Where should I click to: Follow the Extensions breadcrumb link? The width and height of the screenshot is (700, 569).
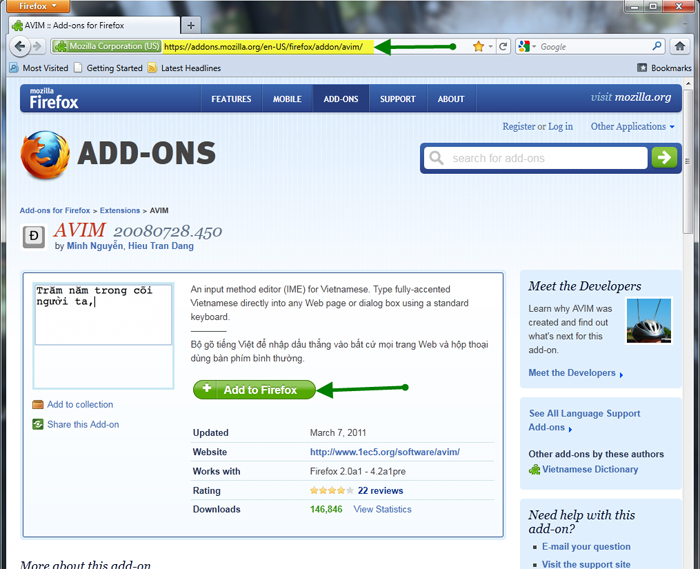pyautogui.click(x=120, y=210)
